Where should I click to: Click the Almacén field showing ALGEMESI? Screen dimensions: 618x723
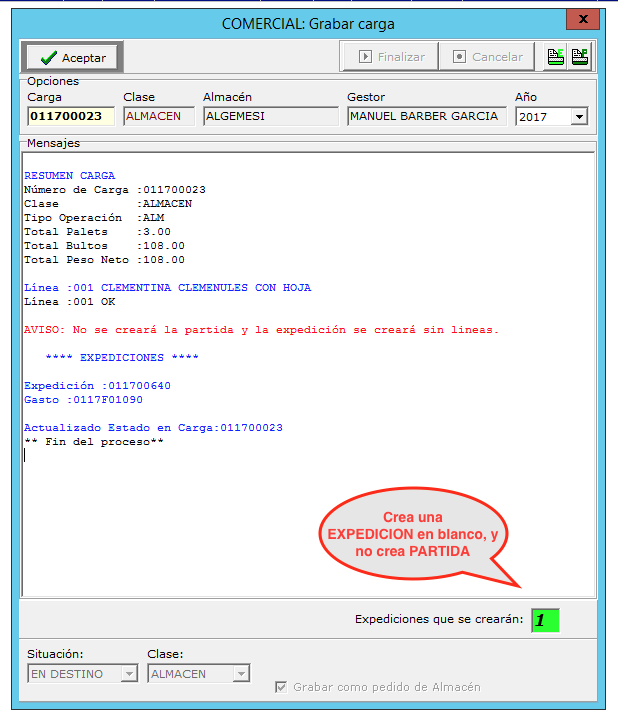click(x=270, y=116)
